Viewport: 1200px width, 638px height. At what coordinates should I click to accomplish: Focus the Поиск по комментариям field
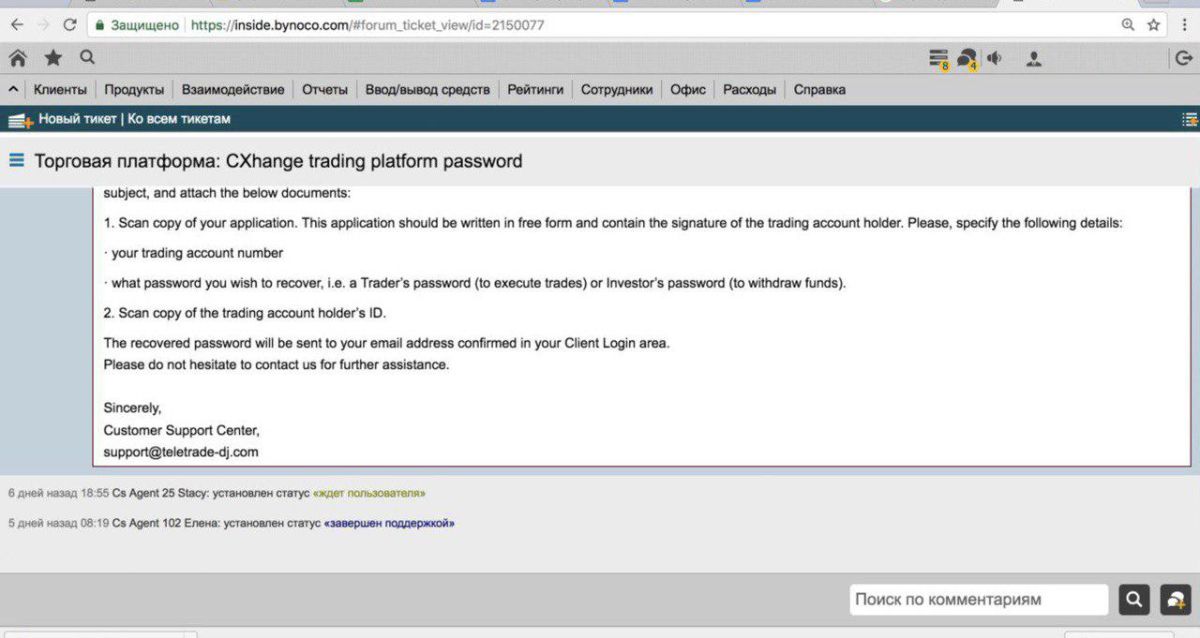pos(979,599)
